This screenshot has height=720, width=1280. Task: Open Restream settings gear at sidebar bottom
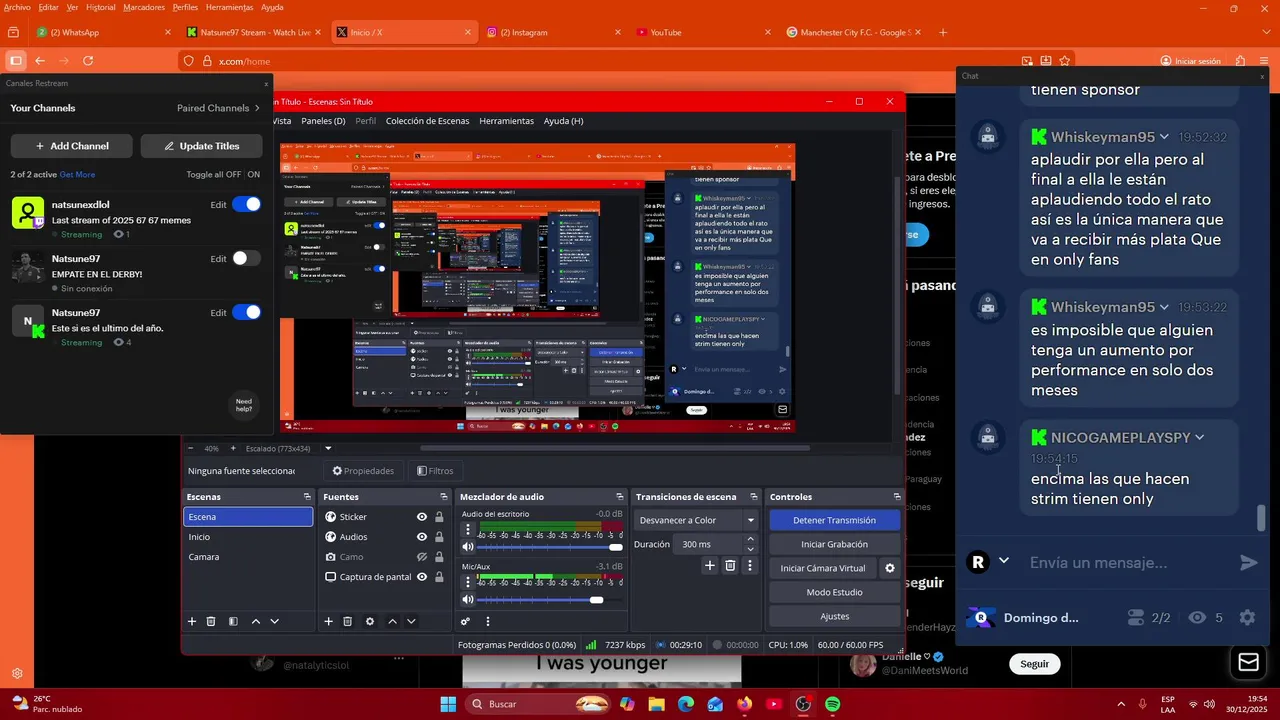pos(17,674)
